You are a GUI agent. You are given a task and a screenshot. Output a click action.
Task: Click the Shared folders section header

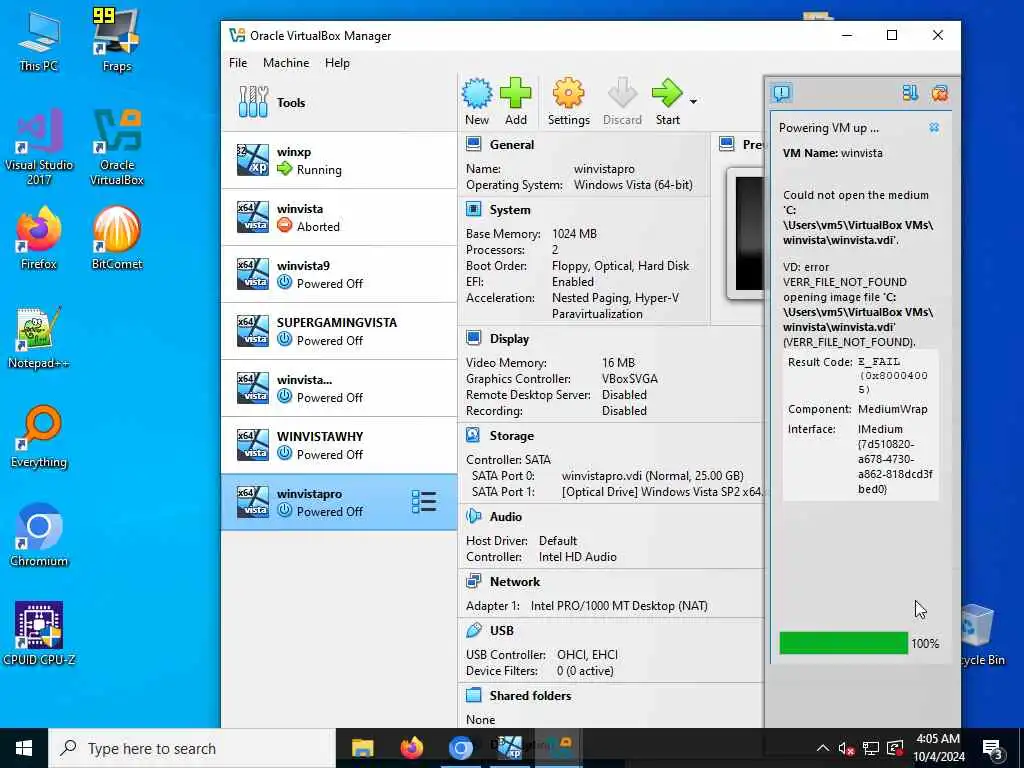coord(530,696)
